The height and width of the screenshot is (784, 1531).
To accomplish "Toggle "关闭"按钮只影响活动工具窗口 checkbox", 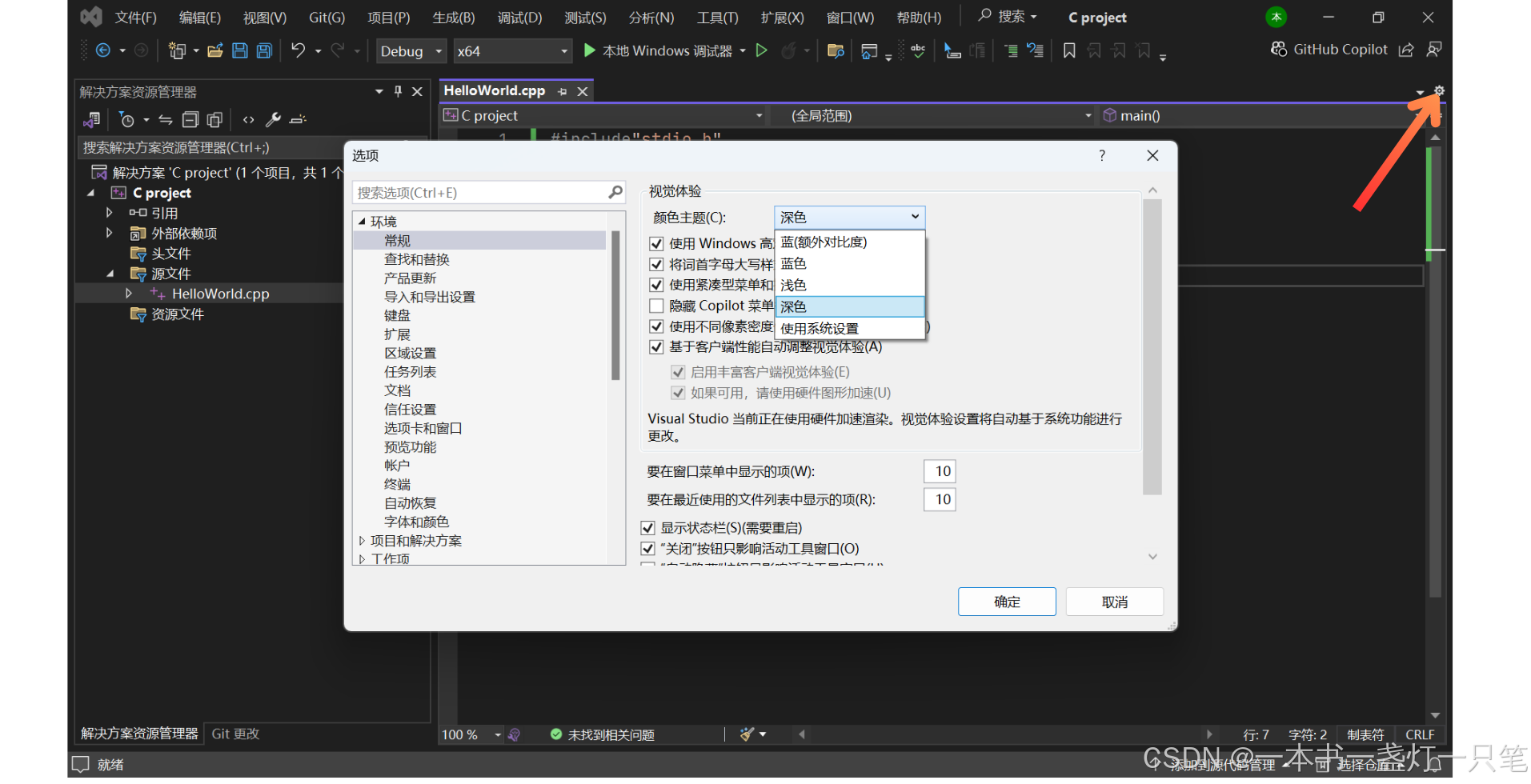I will tap(647, 548).
